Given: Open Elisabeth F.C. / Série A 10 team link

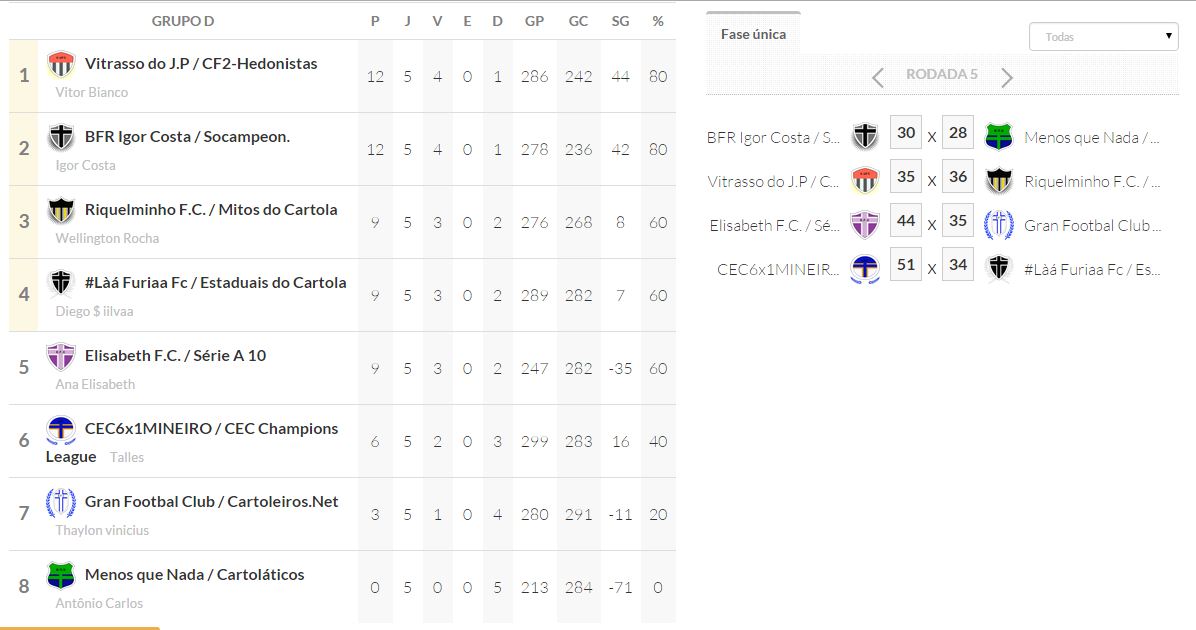Looking at the screenshot, I should (x=176, y=356).
